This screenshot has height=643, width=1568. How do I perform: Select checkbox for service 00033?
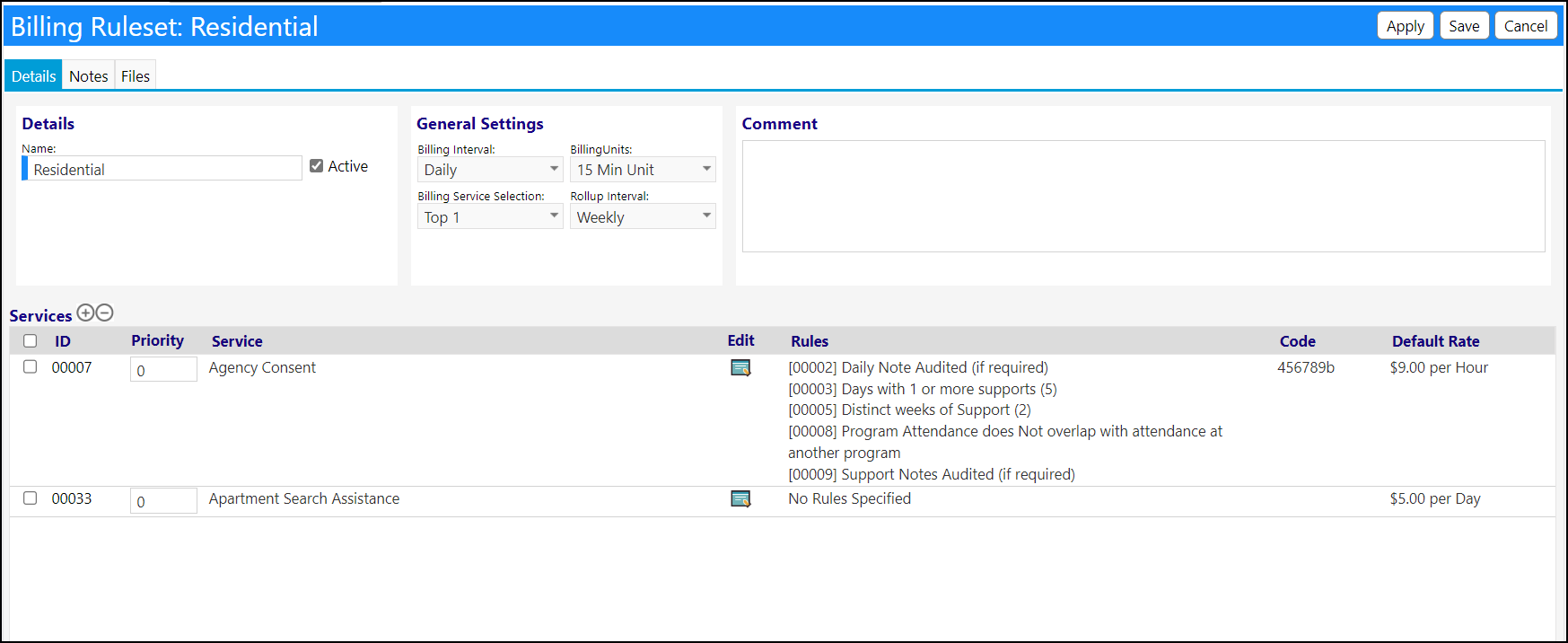click(x=31, y=498)
